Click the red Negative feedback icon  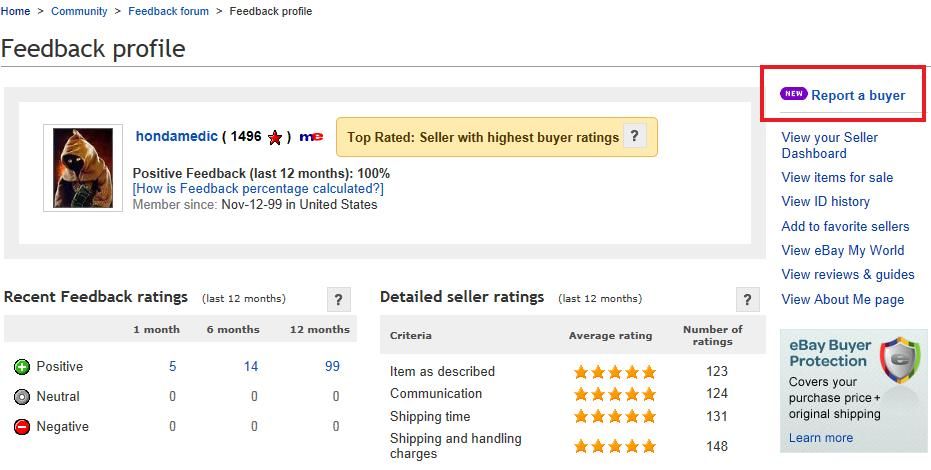(x=21, y=427)
